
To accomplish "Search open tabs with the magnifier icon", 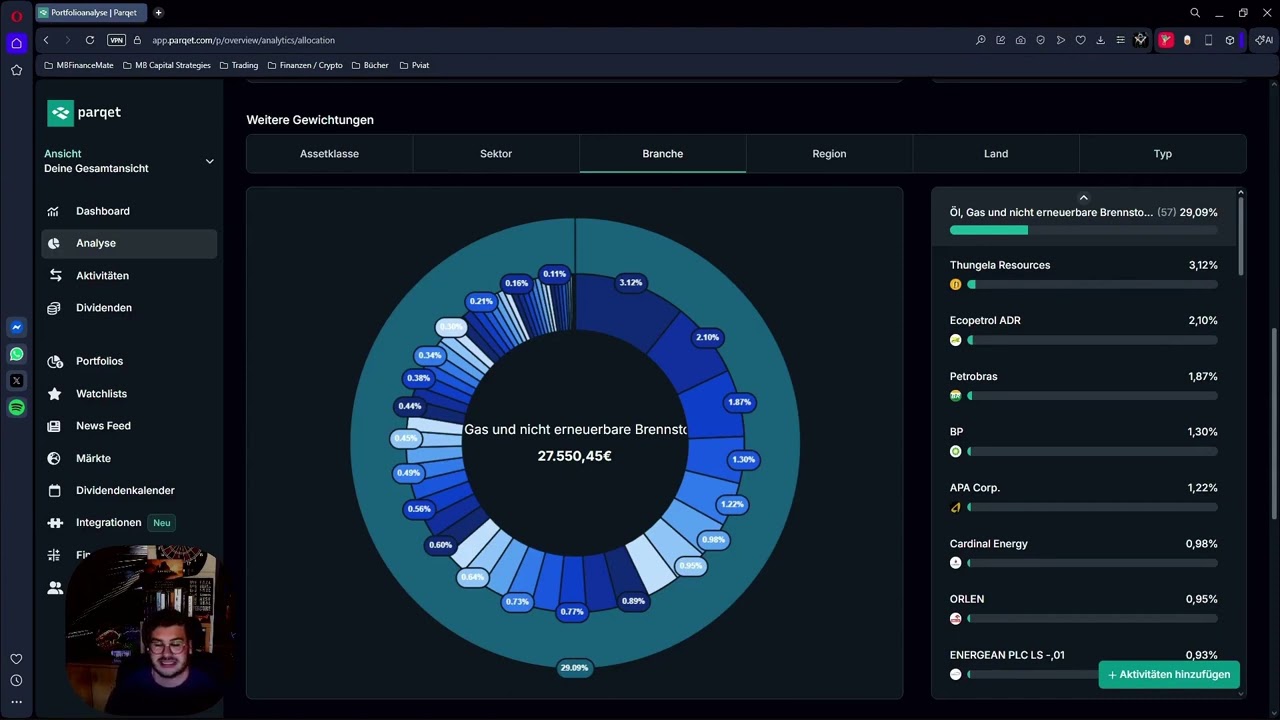I will (x=1195, y=13).
